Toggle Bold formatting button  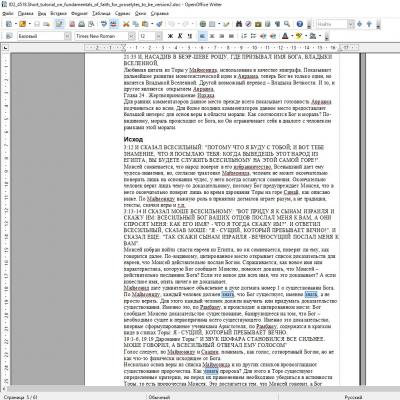point(170,36)
